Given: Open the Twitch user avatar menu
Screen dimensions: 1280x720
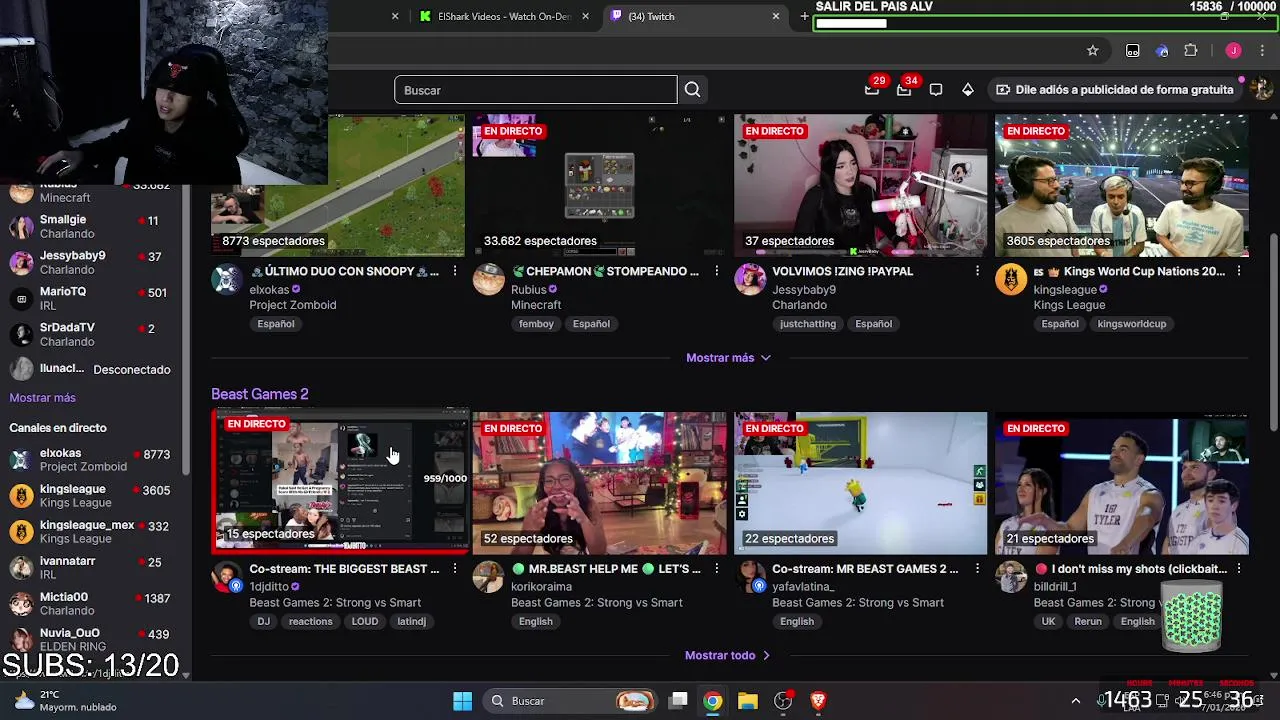Looking at the screenshot, I should pos(1261,89).
